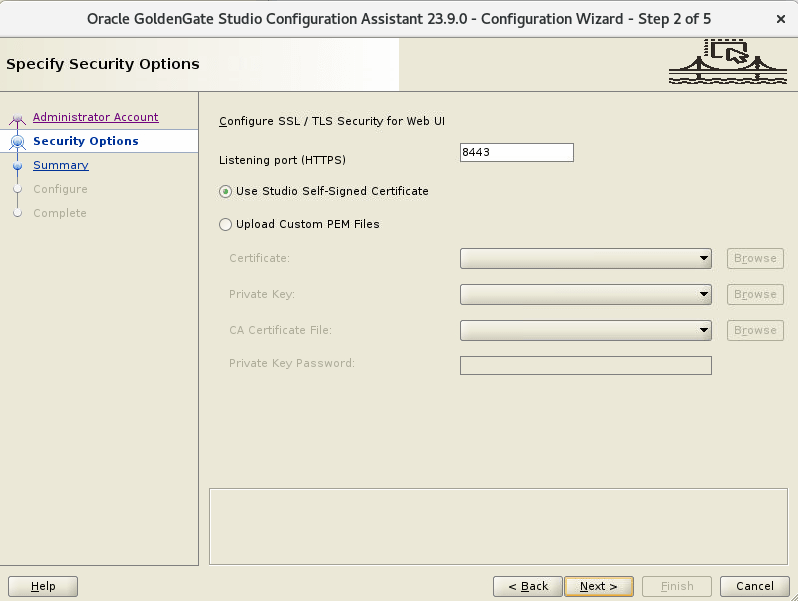The width and height of the screenshot is (798, 601).
Task: Click the Private Key Password: label
Action: [292, 363]
